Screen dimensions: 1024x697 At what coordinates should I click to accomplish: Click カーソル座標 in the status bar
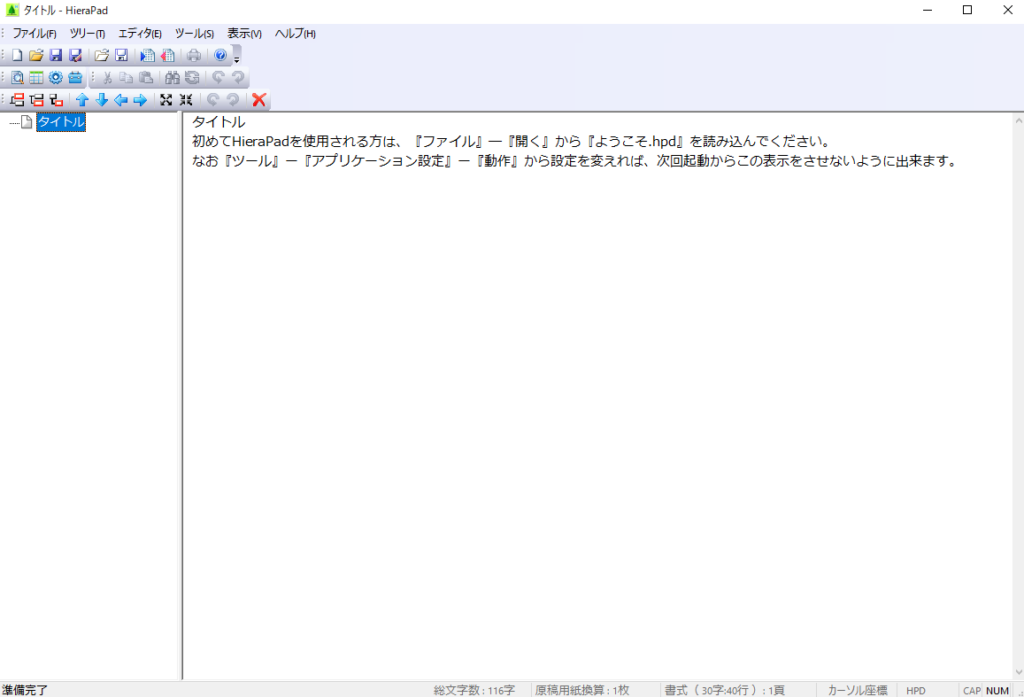(x=857, y=690)
